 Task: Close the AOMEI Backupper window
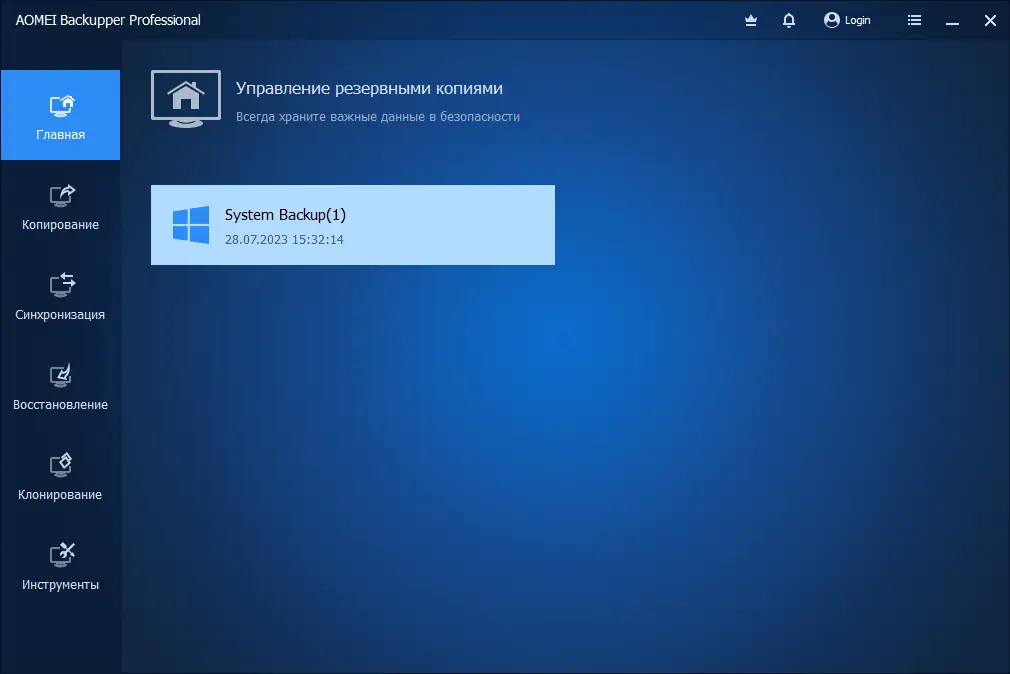point(990,21)
